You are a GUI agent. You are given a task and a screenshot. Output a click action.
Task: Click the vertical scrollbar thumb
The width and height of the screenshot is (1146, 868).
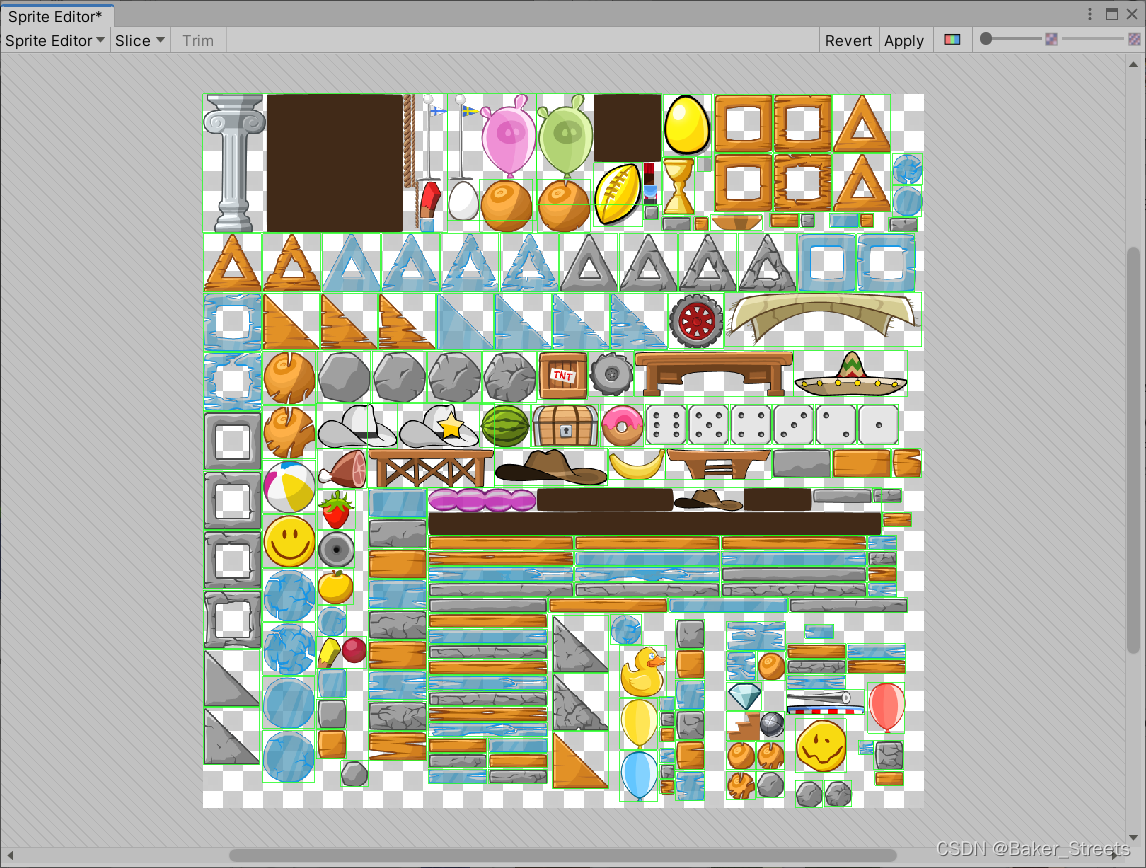pyautogui.click(x=1133, y=450)
